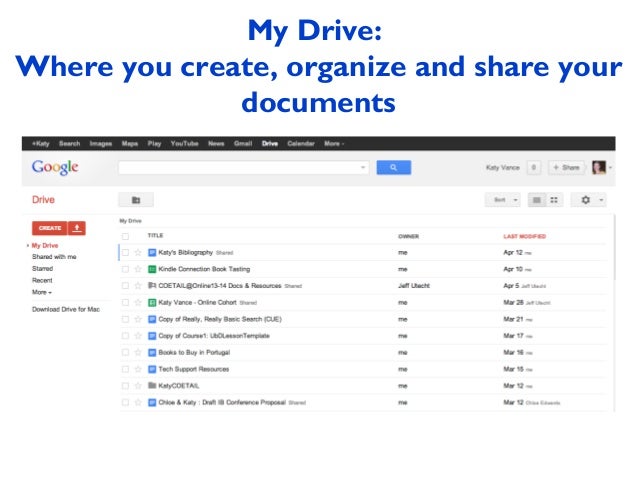Star Katy's Bibliography document
This screenshot has height=479, width=638.
pyautogui.click(x=138, y=253)
